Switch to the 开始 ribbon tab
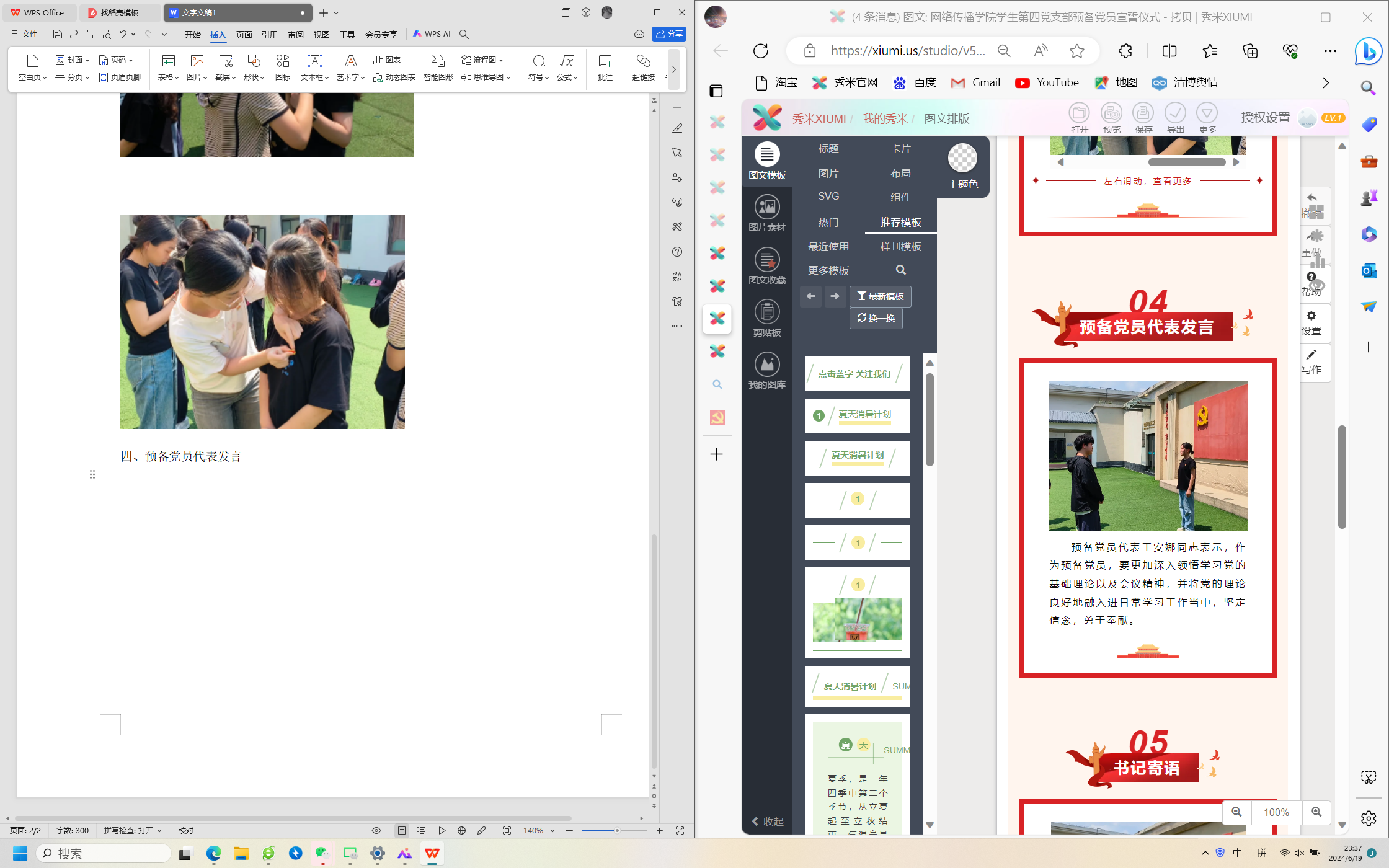Viewport: 1389px width, 868px height. click(192, 34)
